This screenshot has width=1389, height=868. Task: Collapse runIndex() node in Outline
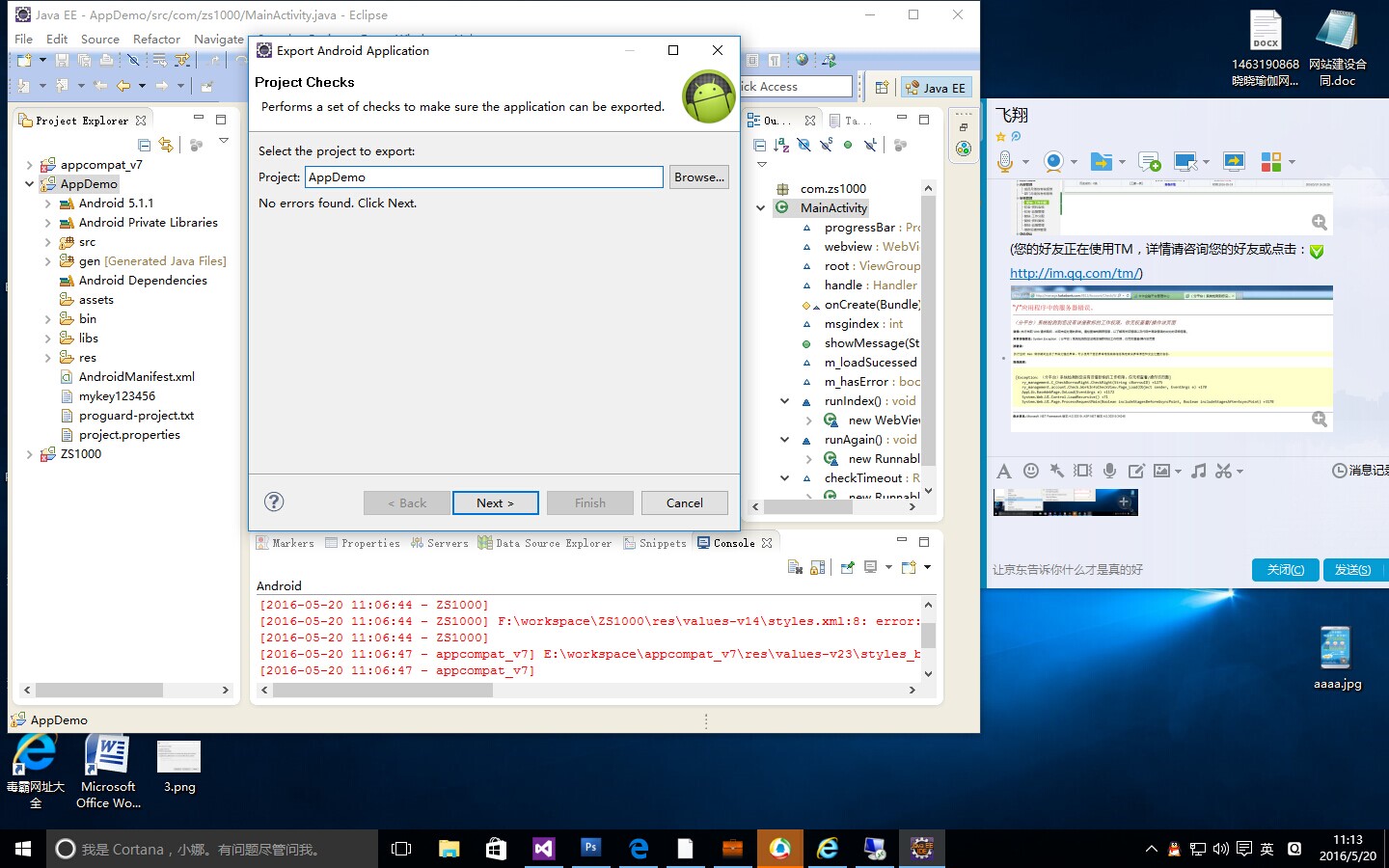click(784, 400)
